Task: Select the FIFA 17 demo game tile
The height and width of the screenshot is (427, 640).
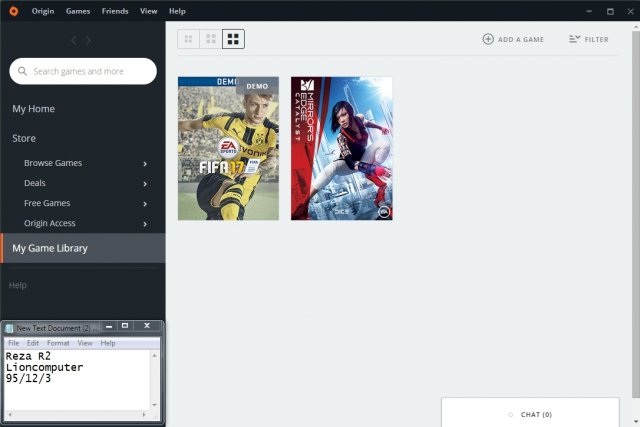Action: (227, 148)
